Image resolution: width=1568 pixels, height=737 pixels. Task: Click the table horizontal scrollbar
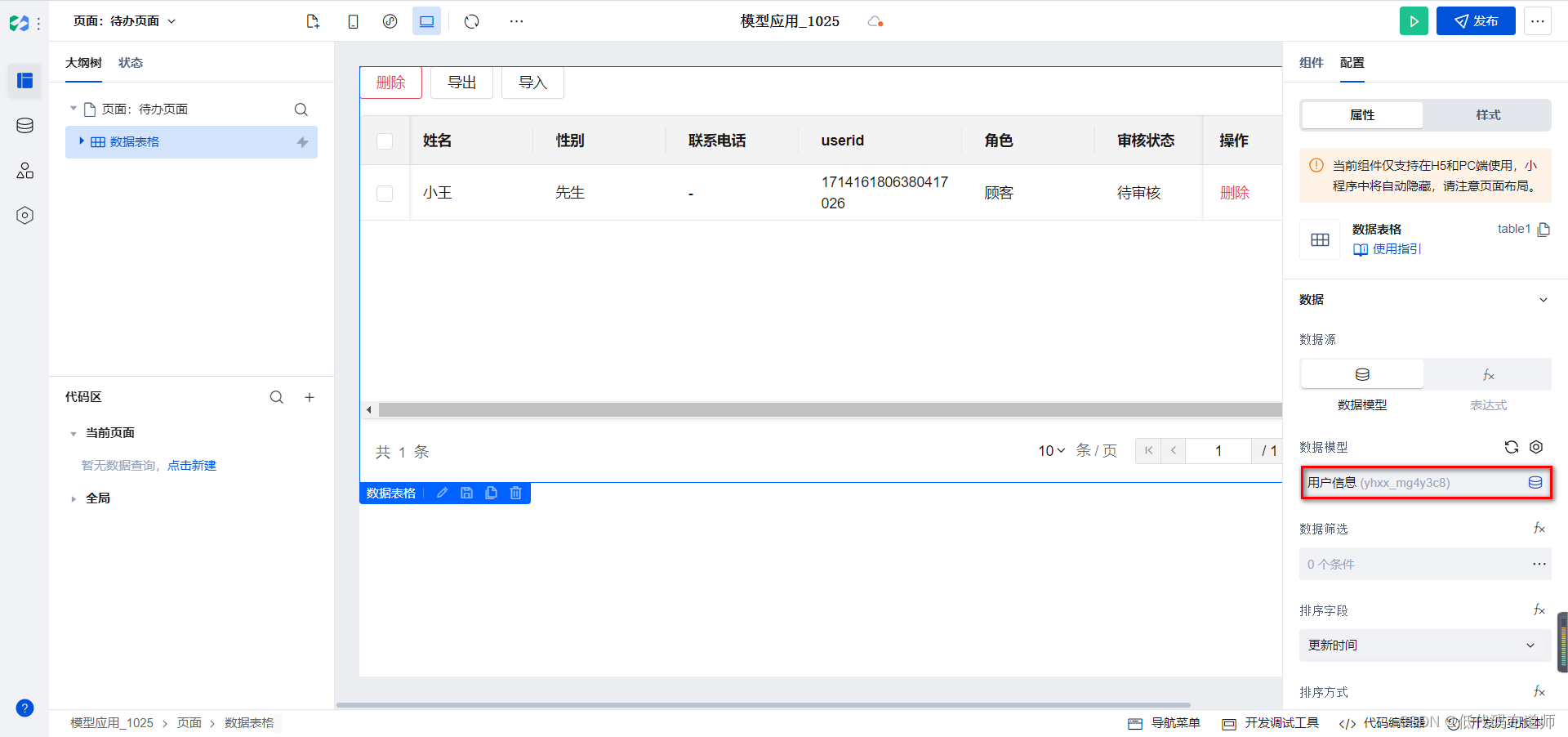click(830, 409)
